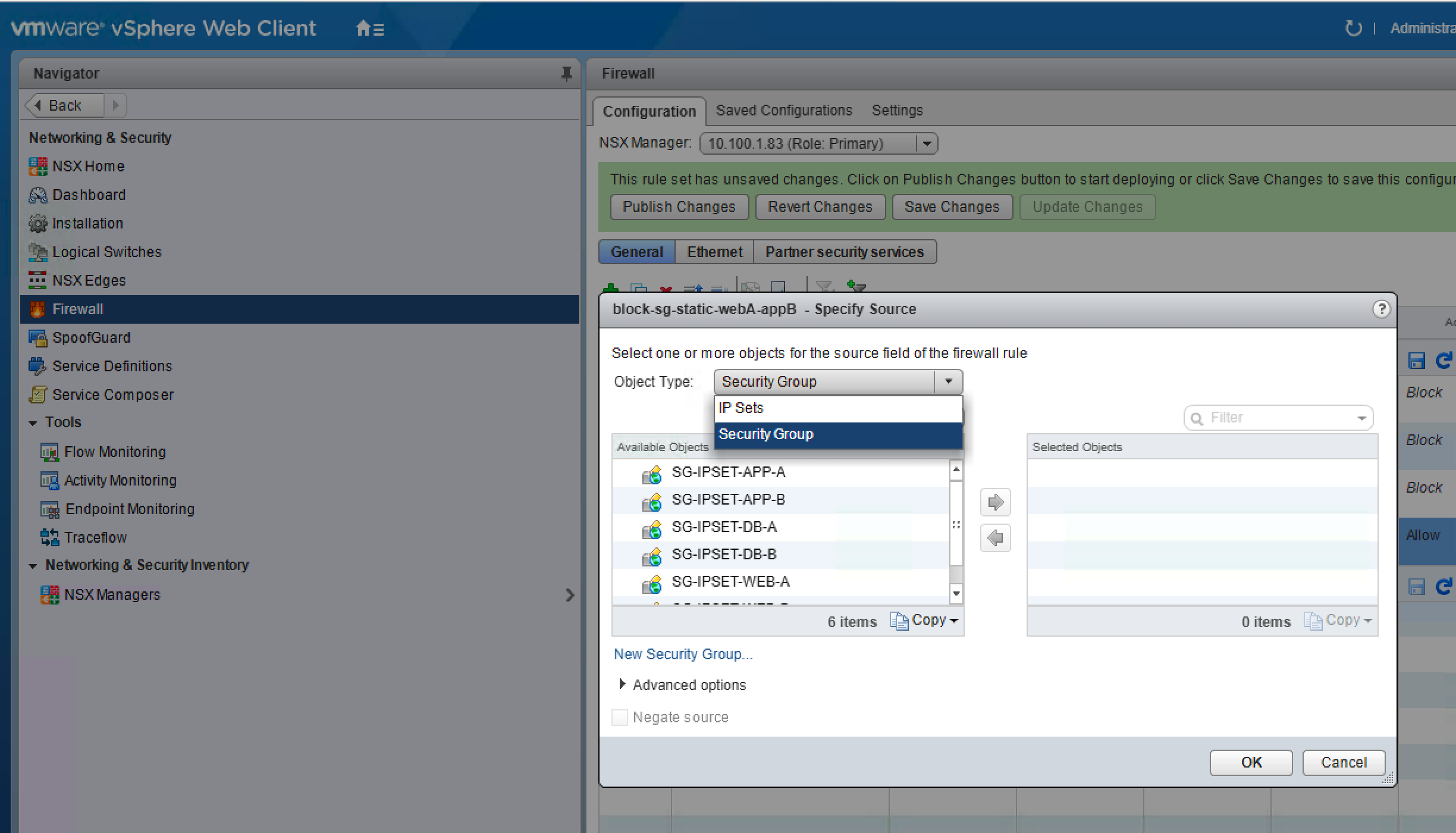This screenshot has width=1456, height=833.
Task: Open Service Composer from navigator
Action: tap(112, 394)
